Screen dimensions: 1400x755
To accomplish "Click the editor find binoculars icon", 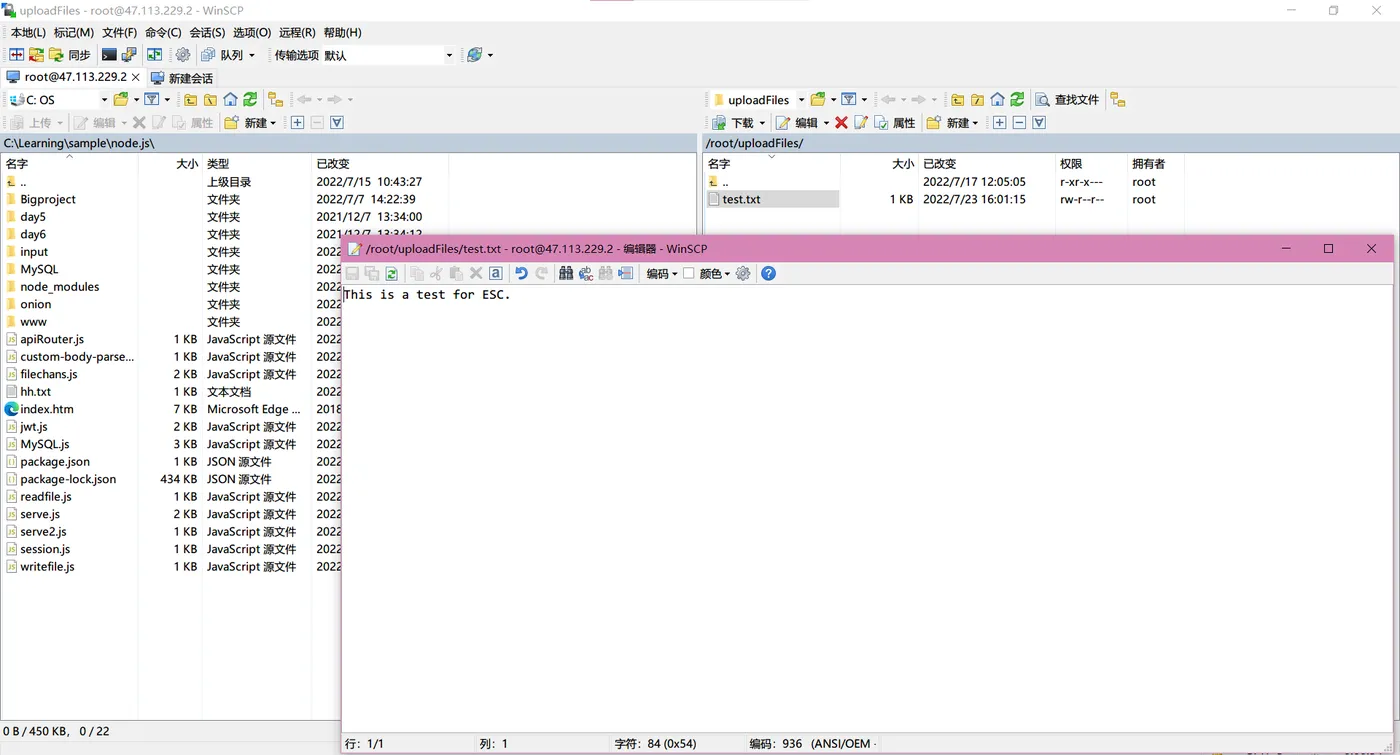I will 566,273.
